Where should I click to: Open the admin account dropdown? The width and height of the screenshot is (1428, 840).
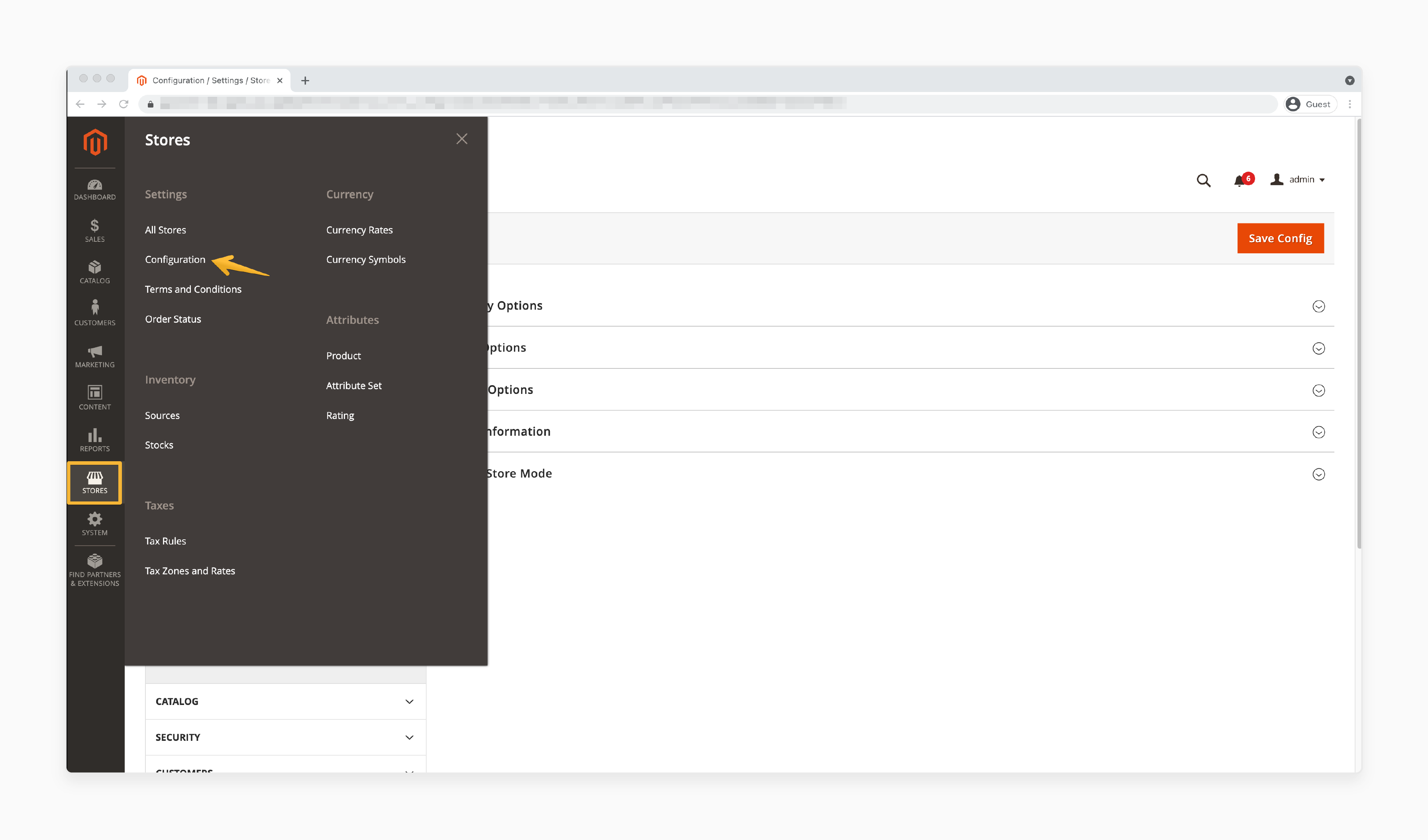coord(1298,180)
